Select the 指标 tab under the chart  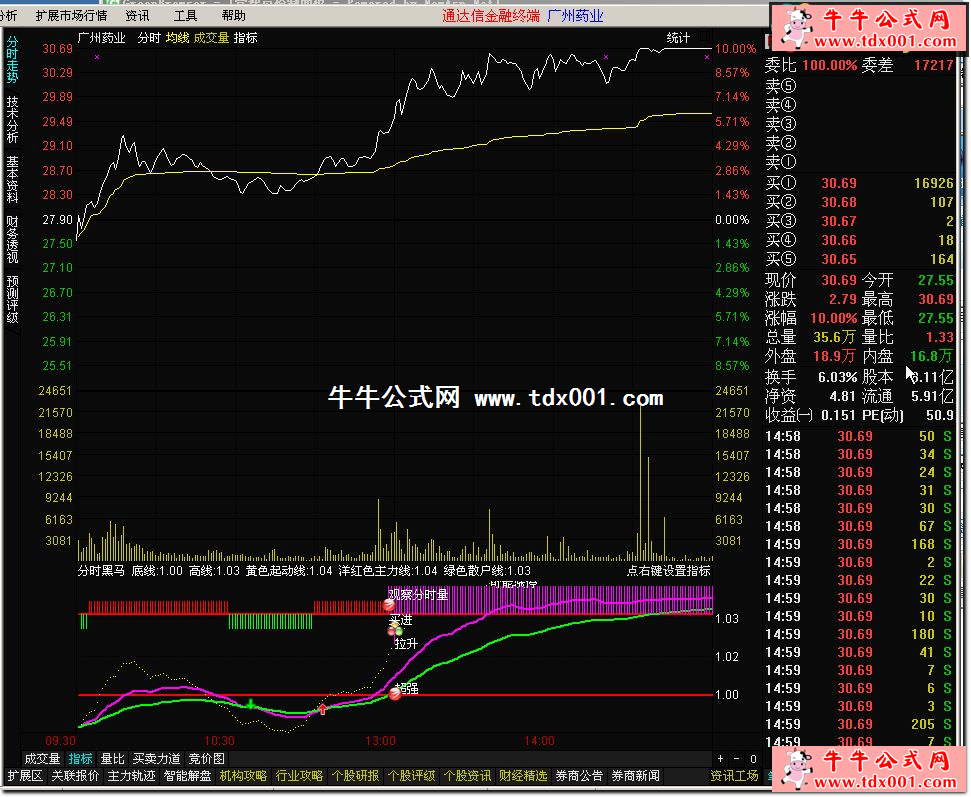[81, 759]
